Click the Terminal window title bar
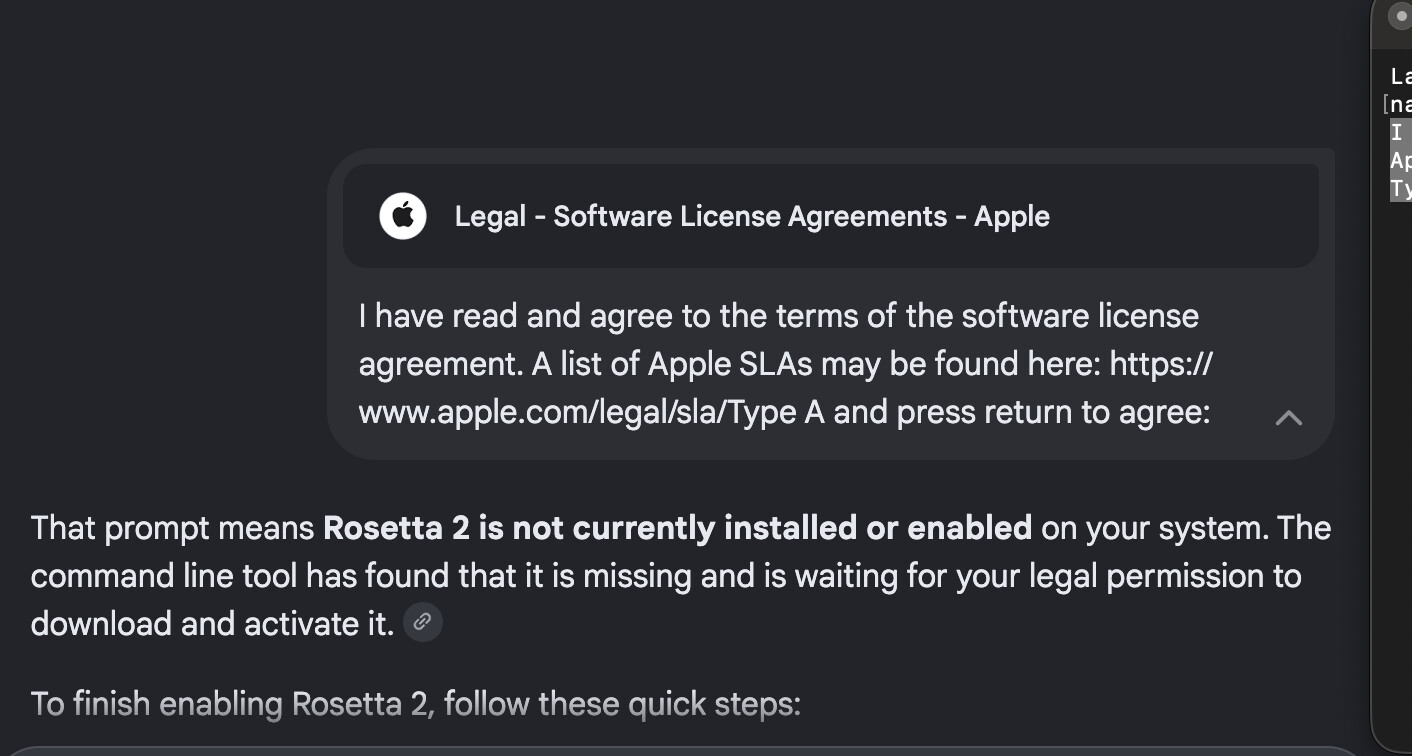Image resolution: width=1412 pixels, height=756 pixels. pos(1392,24)
